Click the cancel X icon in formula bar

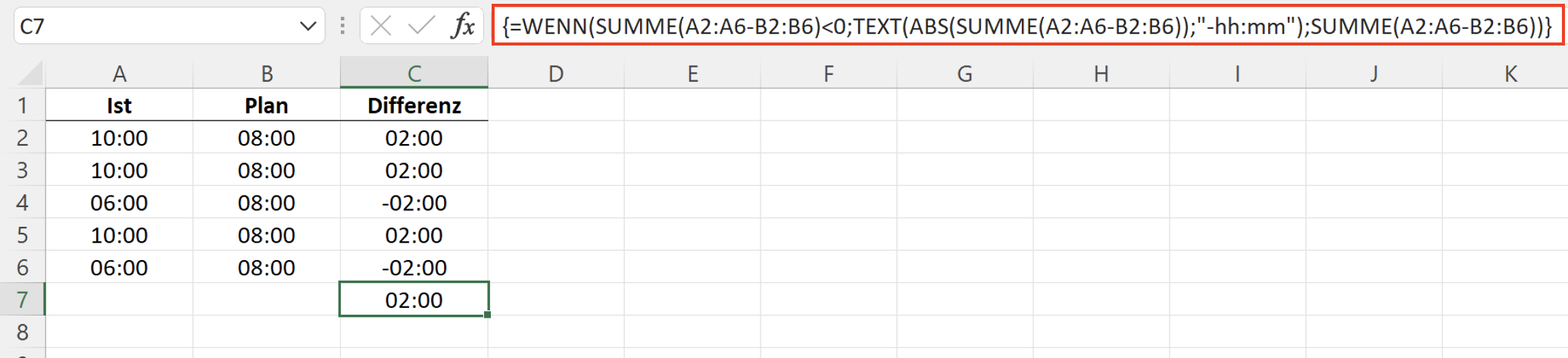(381, 26)
